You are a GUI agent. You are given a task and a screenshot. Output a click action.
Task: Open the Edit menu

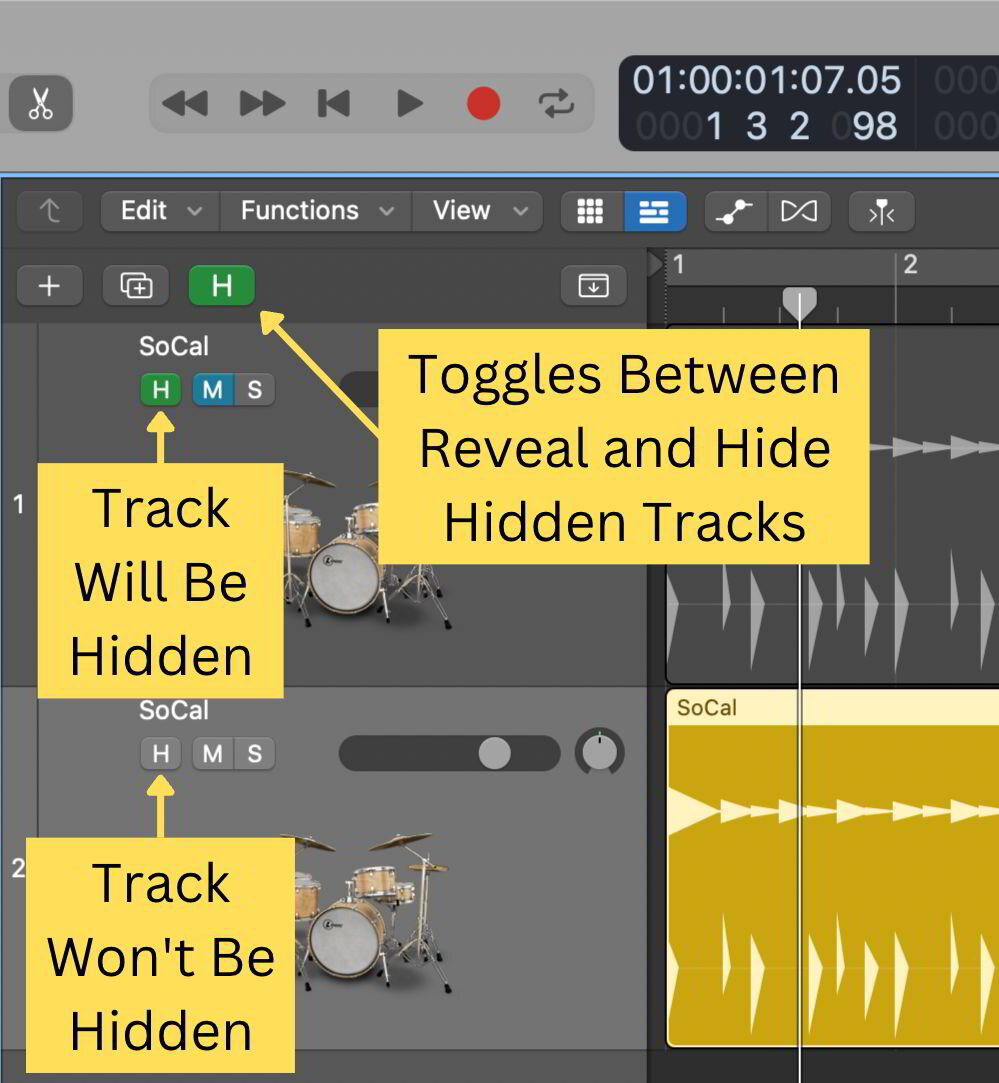click(x=157, y=211)
